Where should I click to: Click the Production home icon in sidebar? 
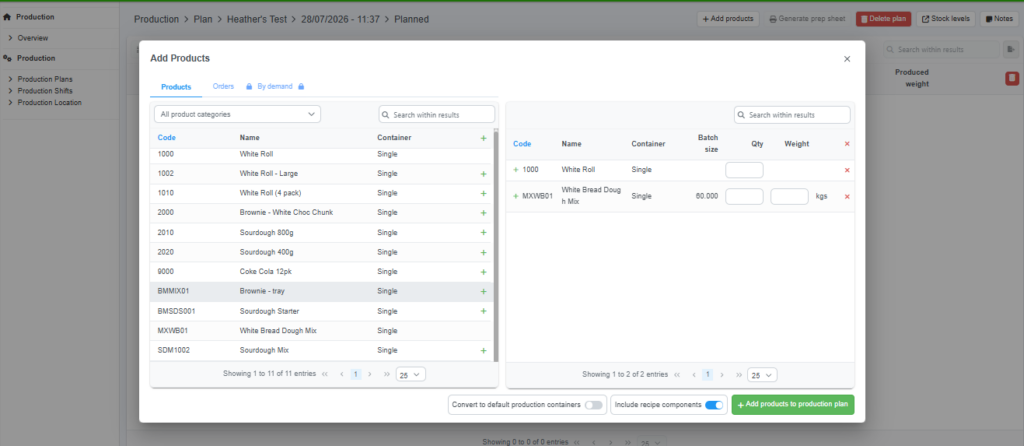(7, 17)
